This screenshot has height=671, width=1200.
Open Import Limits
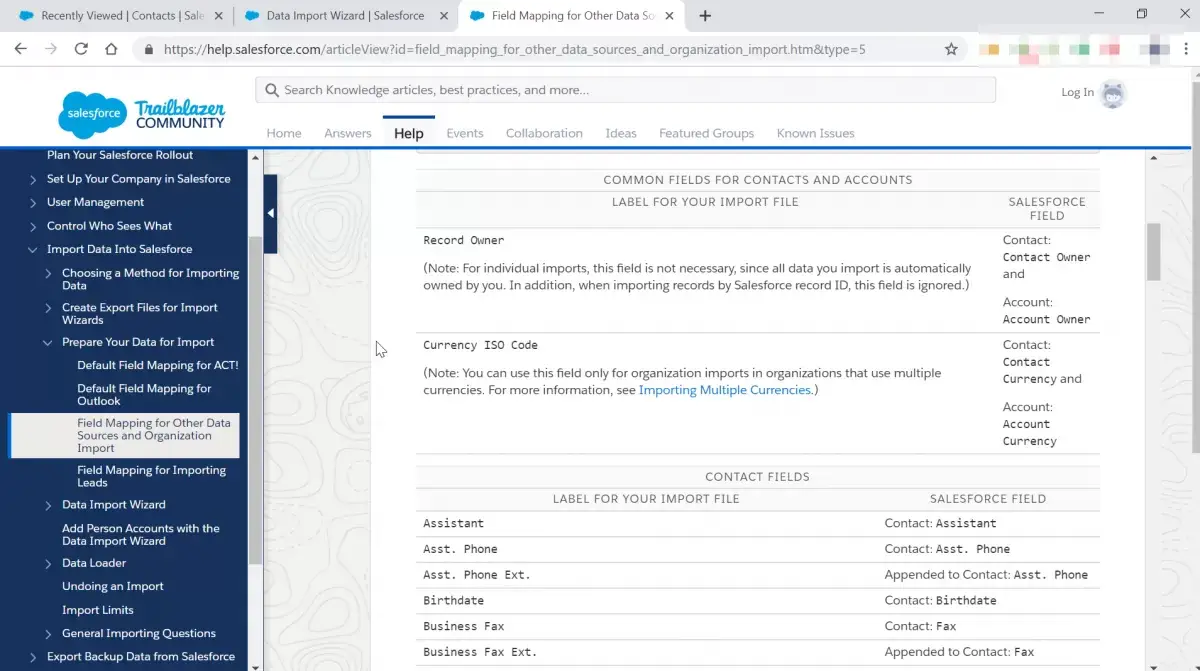click(x=97, y=610)
